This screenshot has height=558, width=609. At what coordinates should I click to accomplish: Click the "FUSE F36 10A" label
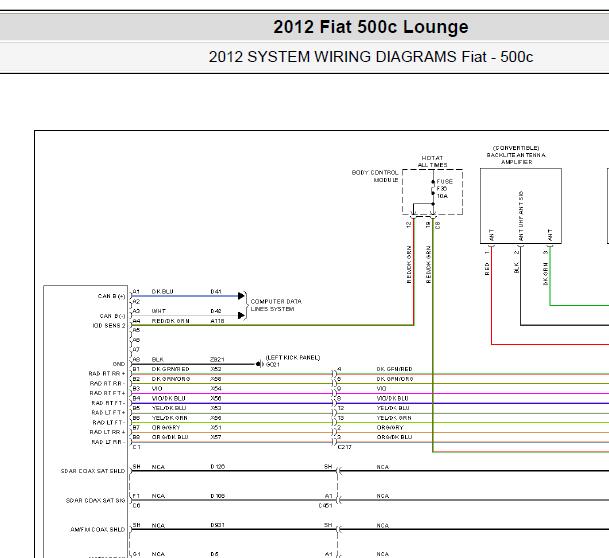[x=444, y=189]
